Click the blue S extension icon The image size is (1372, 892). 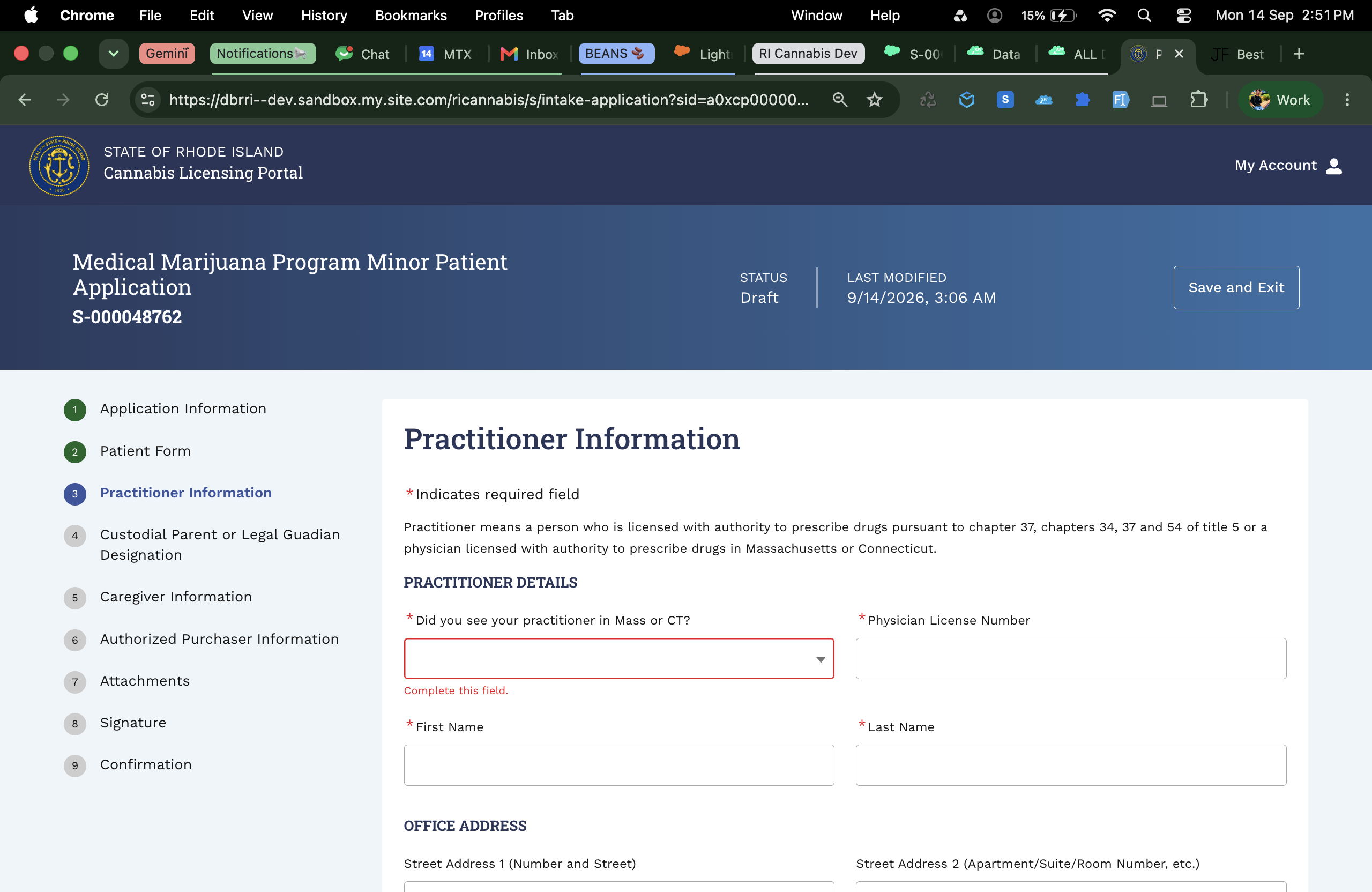click(1005, 100)
